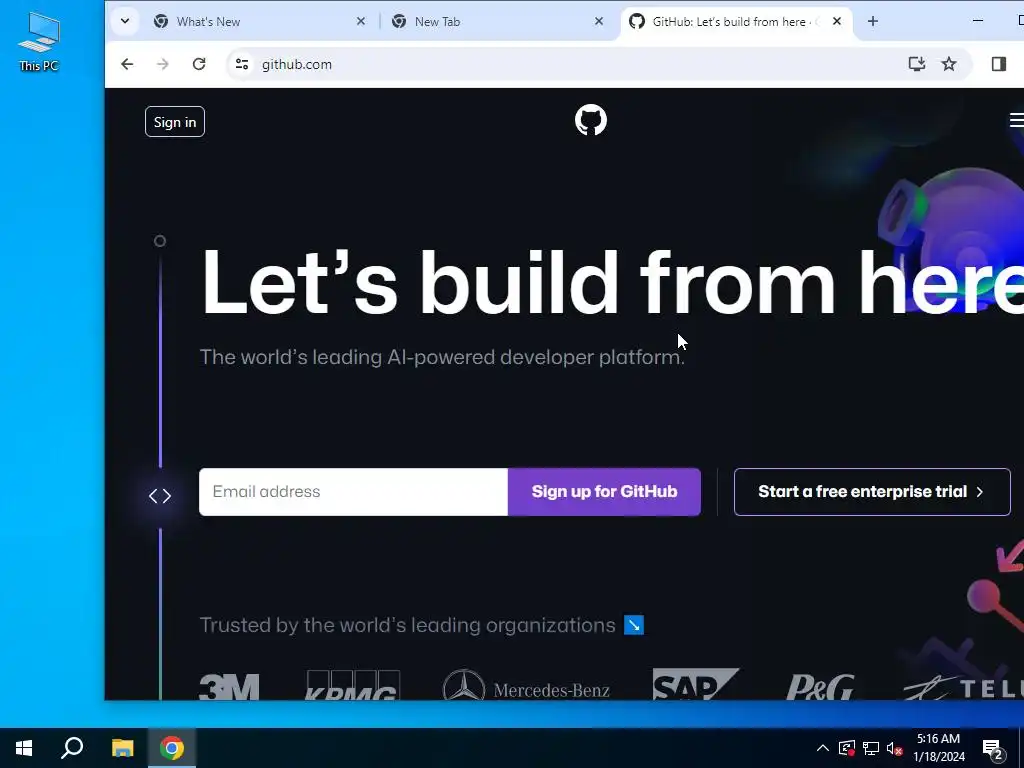Screen dimensions: 1024x768
Task: Open the GitHub hamburger menu
Action: [x=1016, y=120]
